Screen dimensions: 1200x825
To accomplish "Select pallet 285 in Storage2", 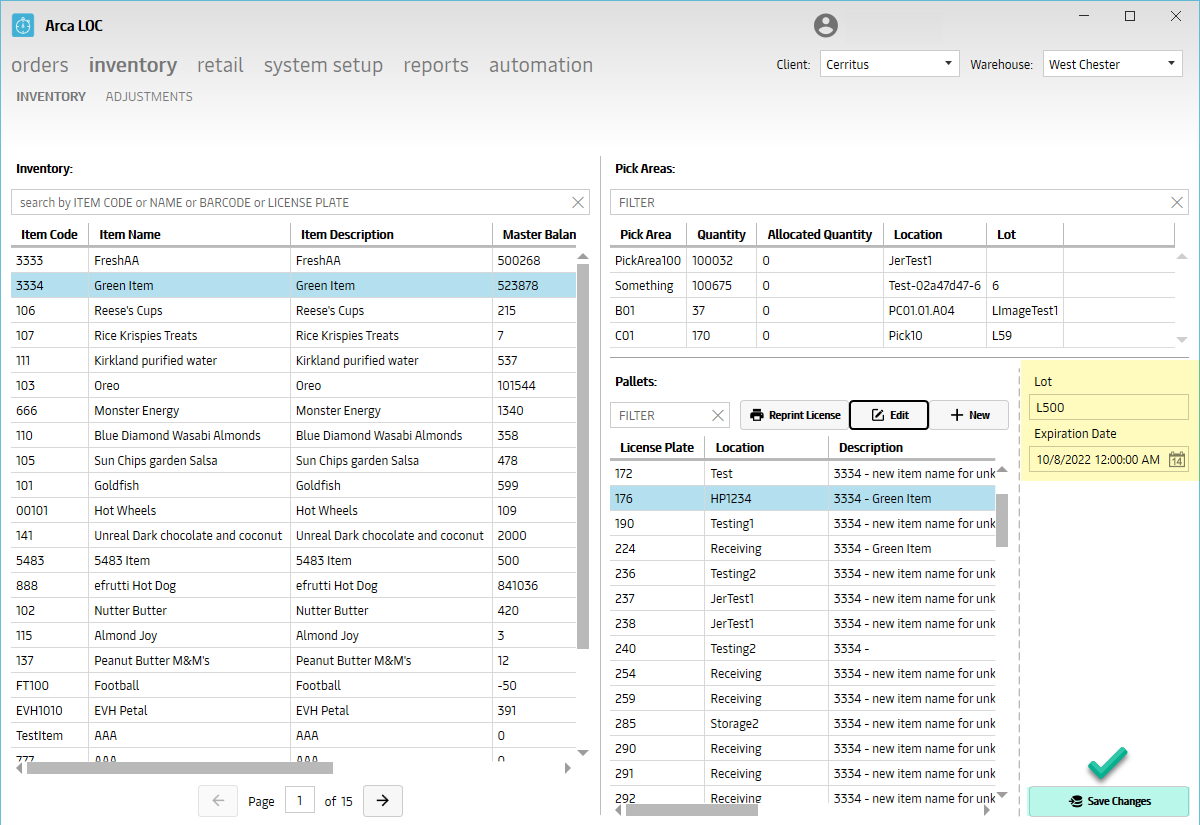I will tap(803, 724).
